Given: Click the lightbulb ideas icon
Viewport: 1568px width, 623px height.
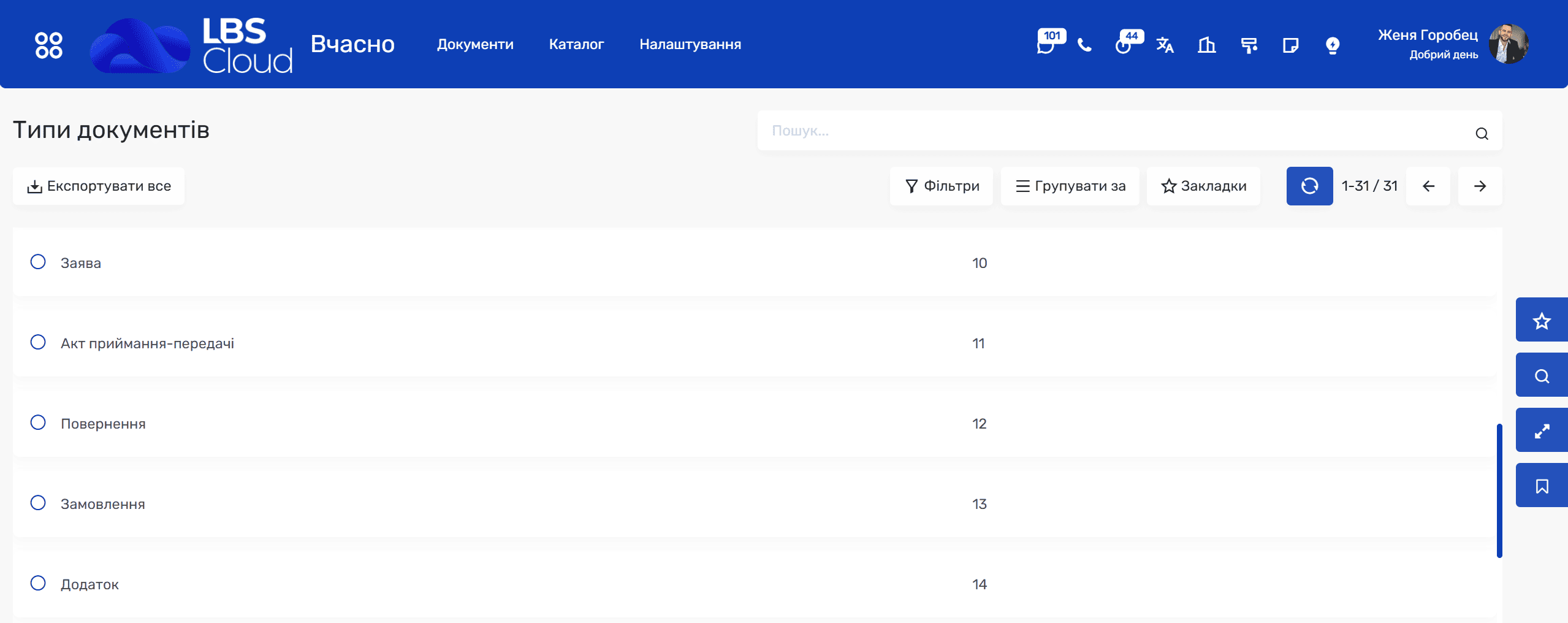Looking at the screenshot, I should pos(1332,45).
